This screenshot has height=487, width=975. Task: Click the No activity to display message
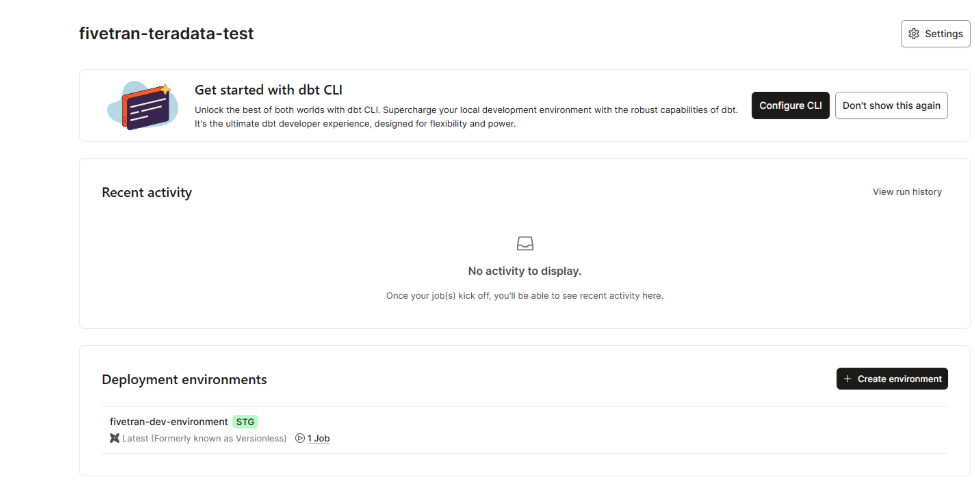[x=524, y=271]
